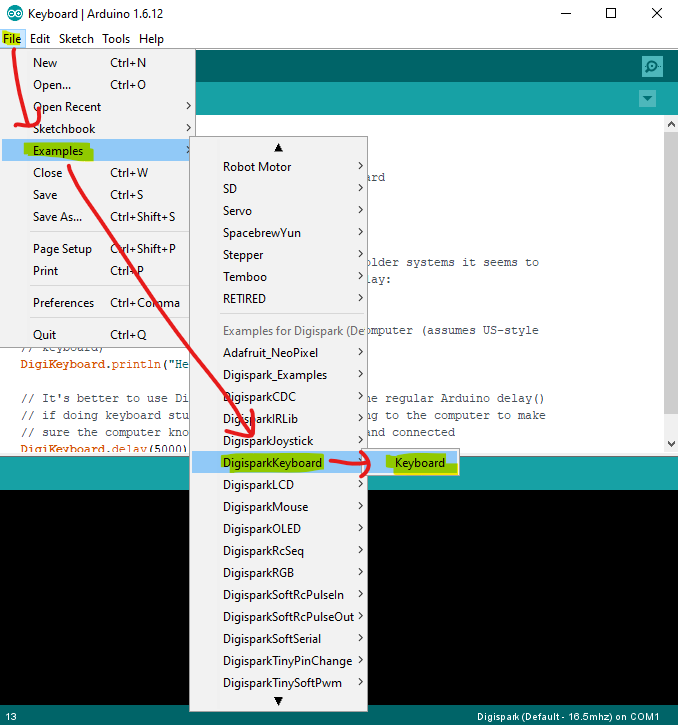Expand SD examples submenu

click(279, 189)
